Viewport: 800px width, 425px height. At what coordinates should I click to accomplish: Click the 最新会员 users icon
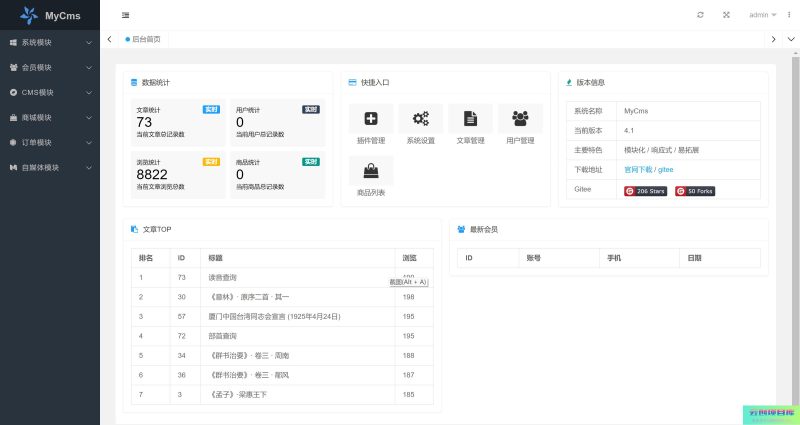click(461, 229)
